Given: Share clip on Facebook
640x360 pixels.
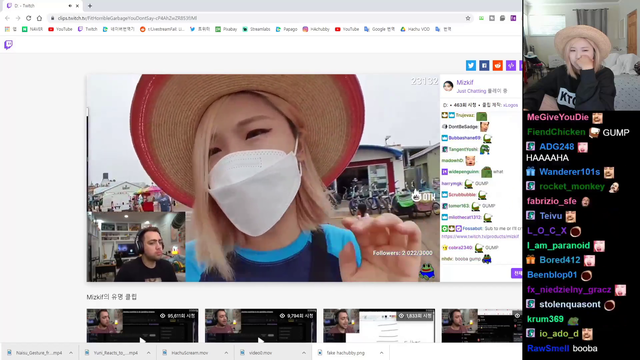Looking at the screenshot, I should click(484, 65).
